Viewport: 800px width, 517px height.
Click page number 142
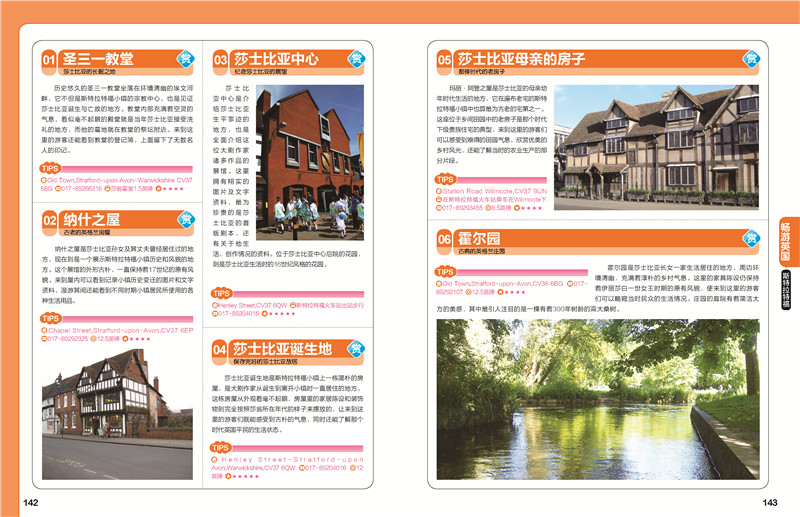point(31,503)
